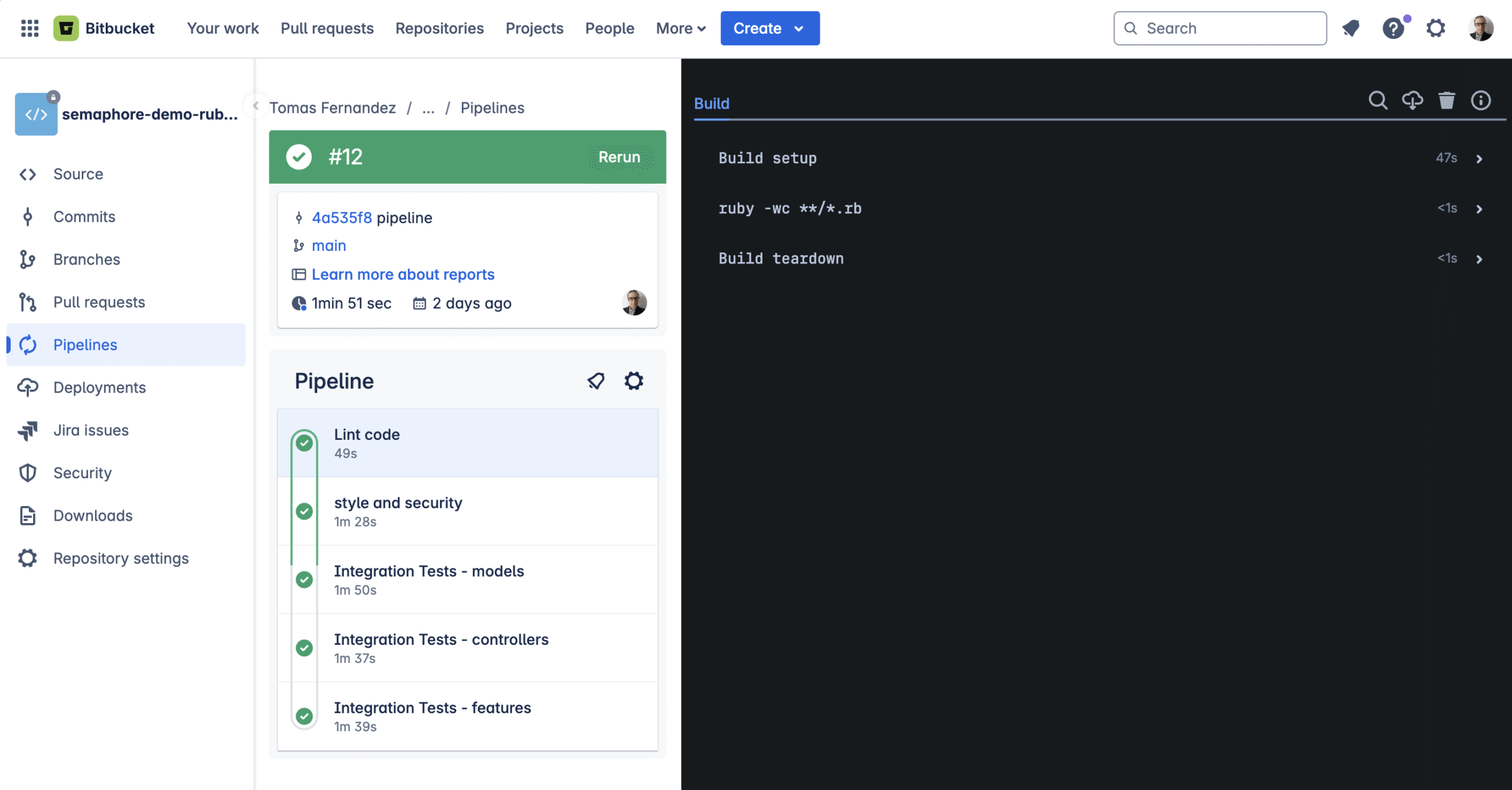This screenshot has height=790, width=1512.
Task: Open the main branch link
Action: point(329,246)
